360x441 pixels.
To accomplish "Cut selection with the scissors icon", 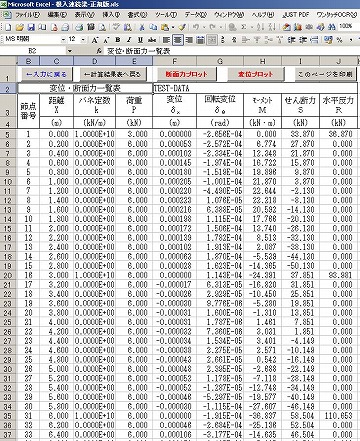I will click(x=142, y=27).
